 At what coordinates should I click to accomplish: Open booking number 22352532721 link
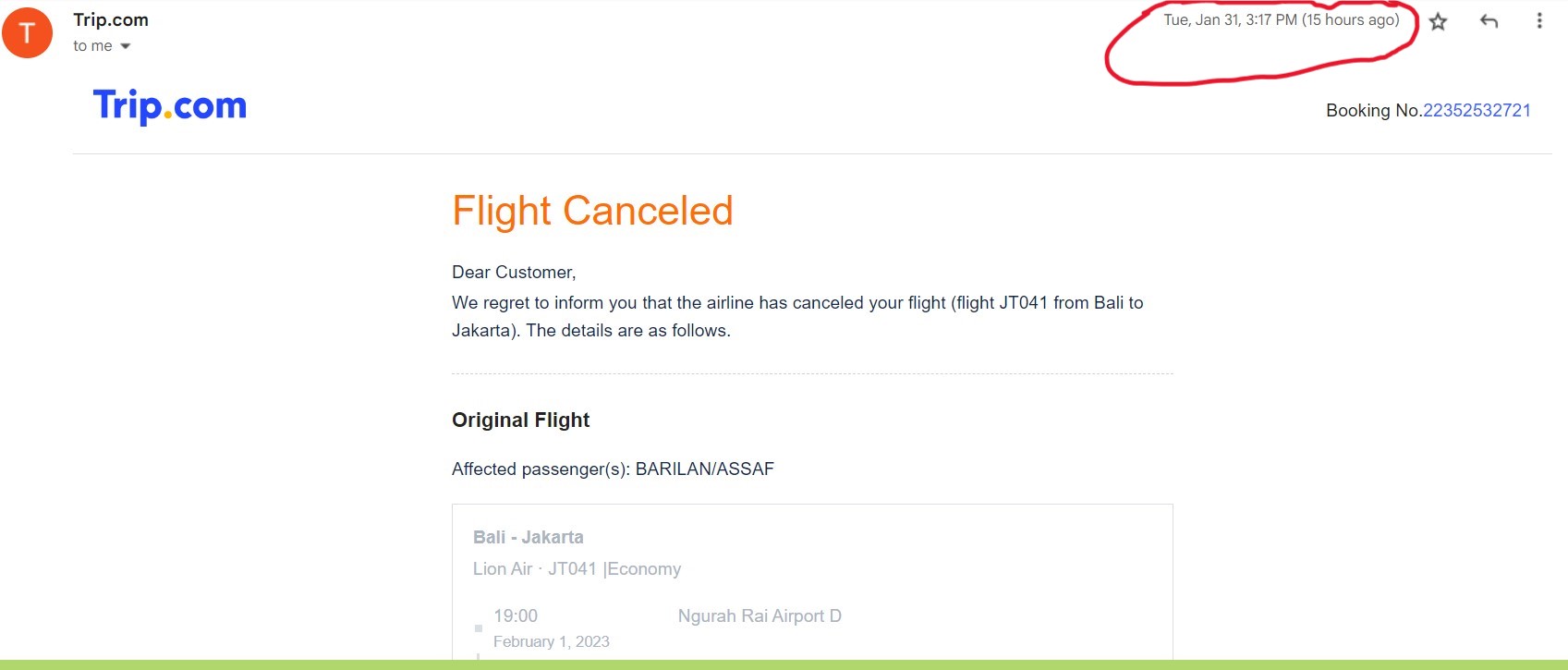pyautogui.click(x=1477, y=111)
